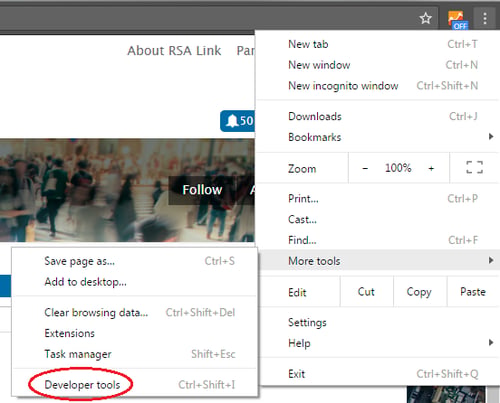Toggle fullscreen mode icon in Zoom row

click(475, 167)
